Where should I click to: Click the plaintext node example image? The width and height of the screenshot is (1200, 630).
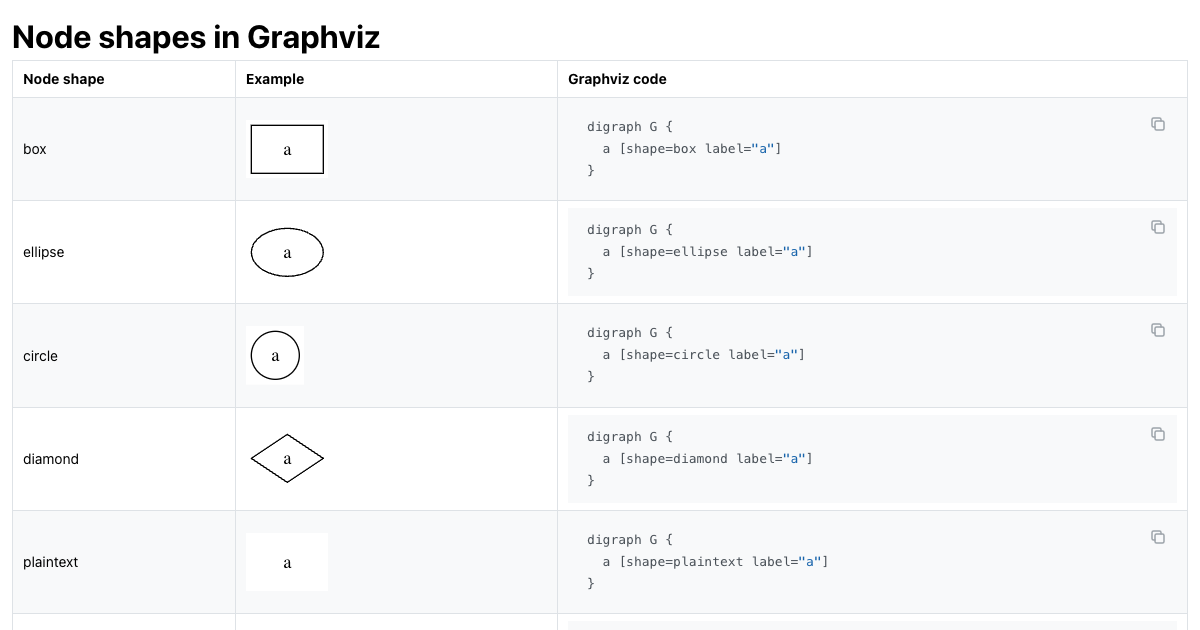pos(287,562)
